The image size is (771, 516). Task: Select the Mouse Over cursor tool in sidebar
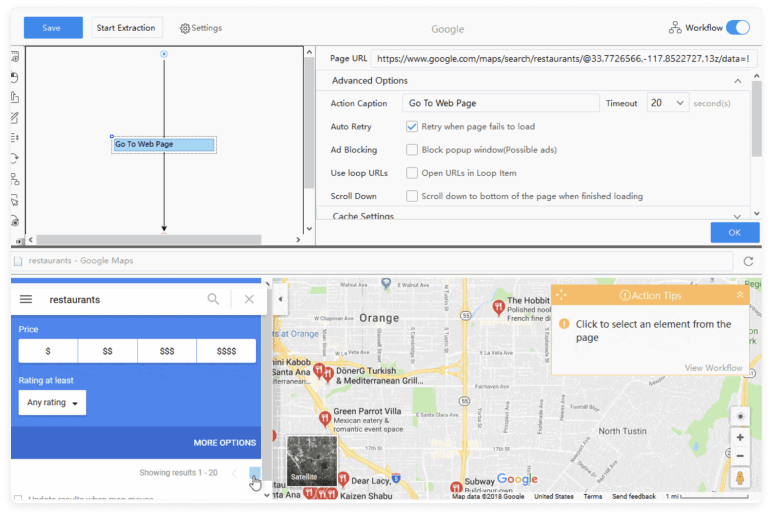[x=15, y=200]
